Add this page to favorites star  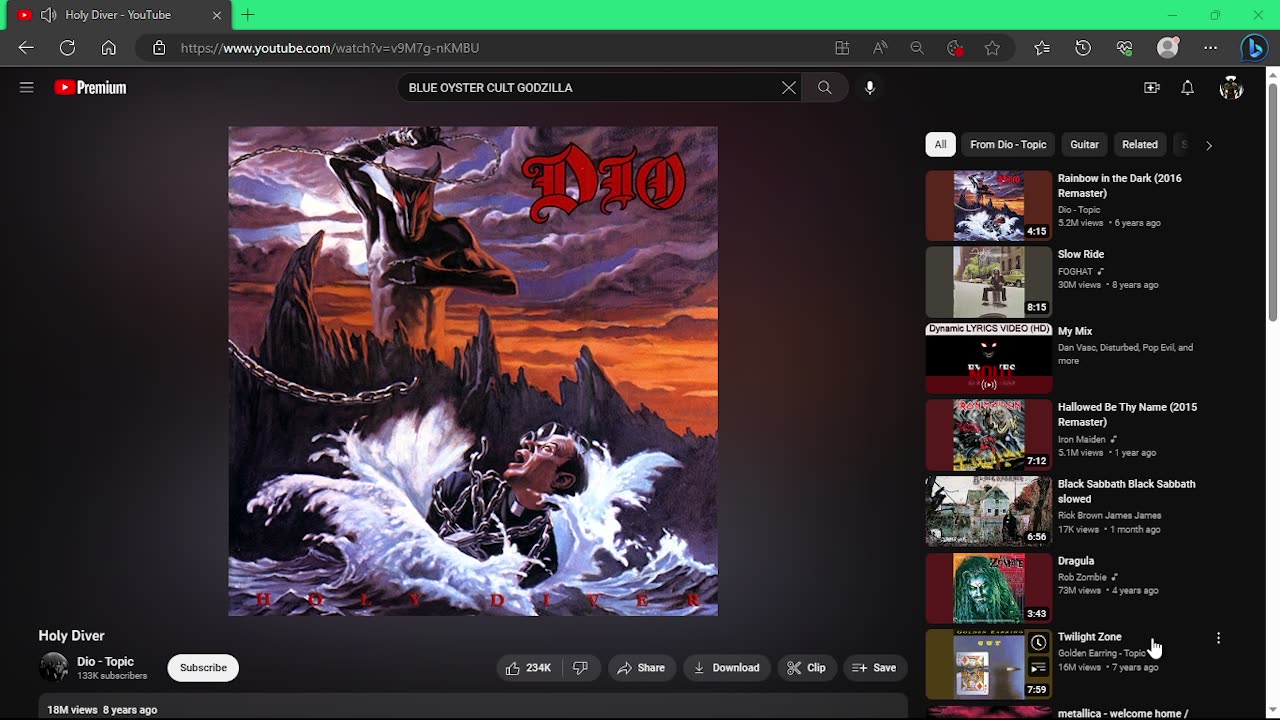pos(992,48)
